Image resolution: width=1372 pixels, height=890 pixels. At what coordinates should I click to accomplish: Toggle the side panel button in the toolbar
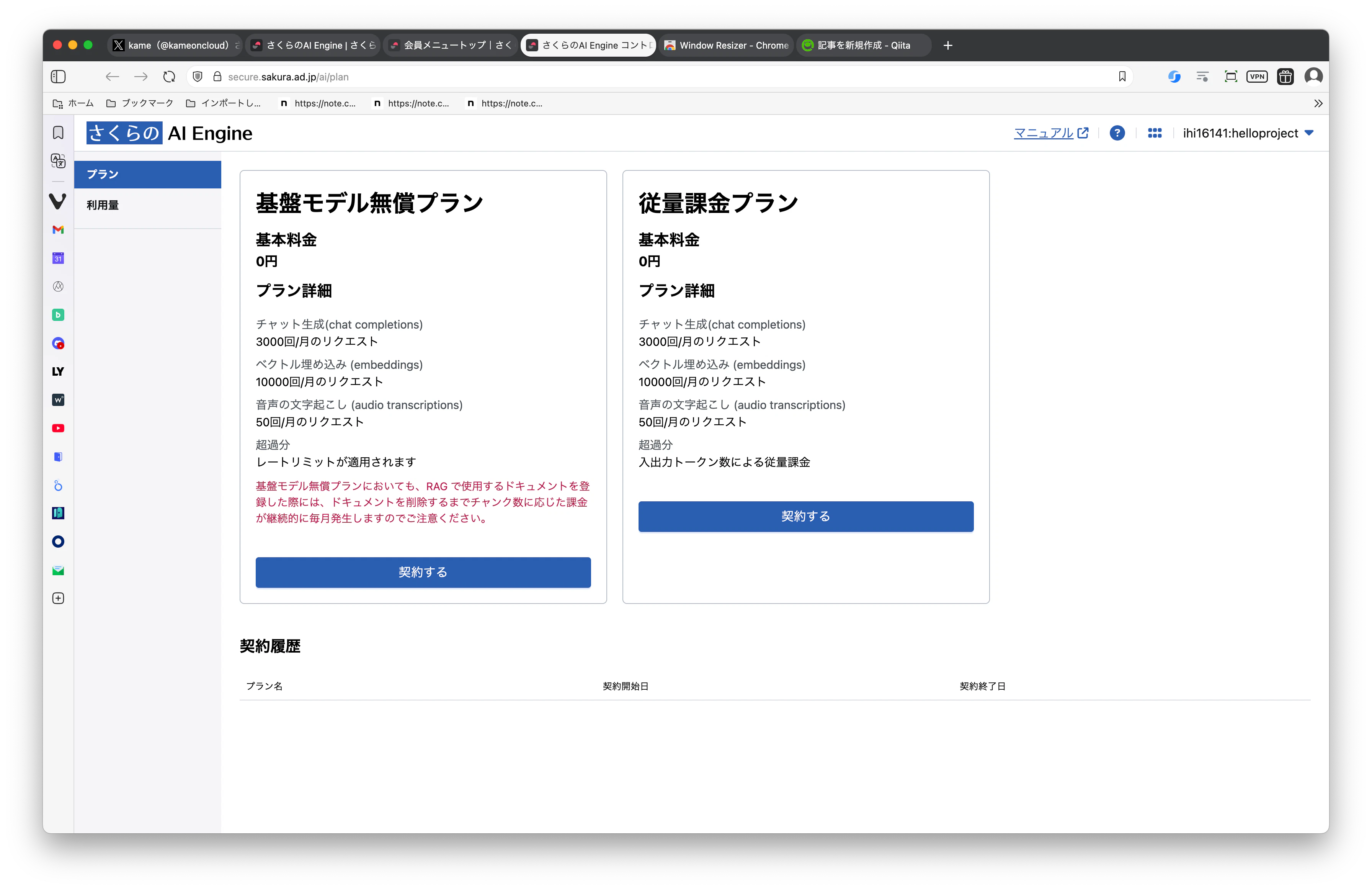tap(58, 77)
